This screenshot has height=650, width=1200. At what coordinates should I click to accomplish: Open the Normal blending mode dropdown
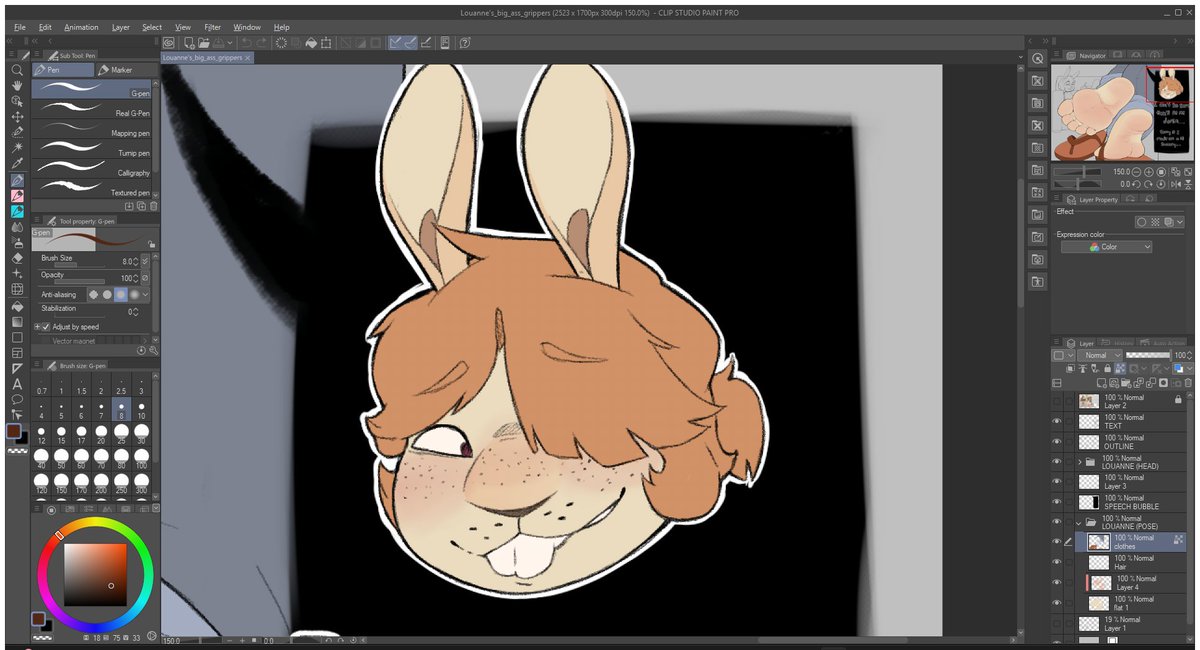point(1099,355)
